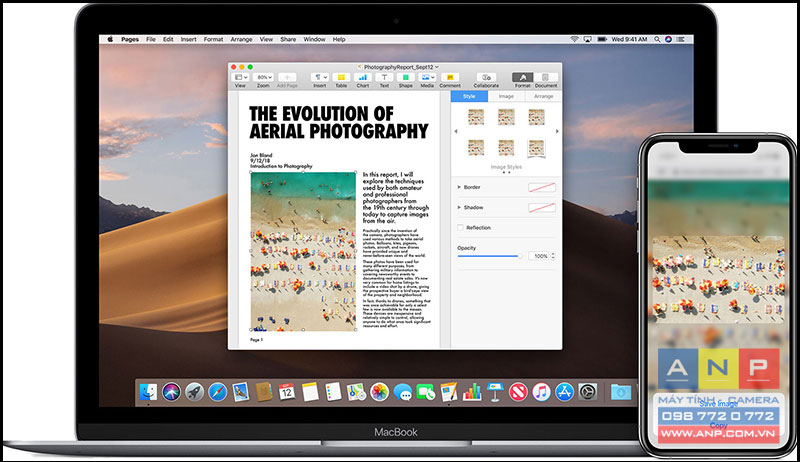Click the "THE EVOLUTION OF AERIAL PHOTOGRAPHY" heading

[x=338, y=122]
